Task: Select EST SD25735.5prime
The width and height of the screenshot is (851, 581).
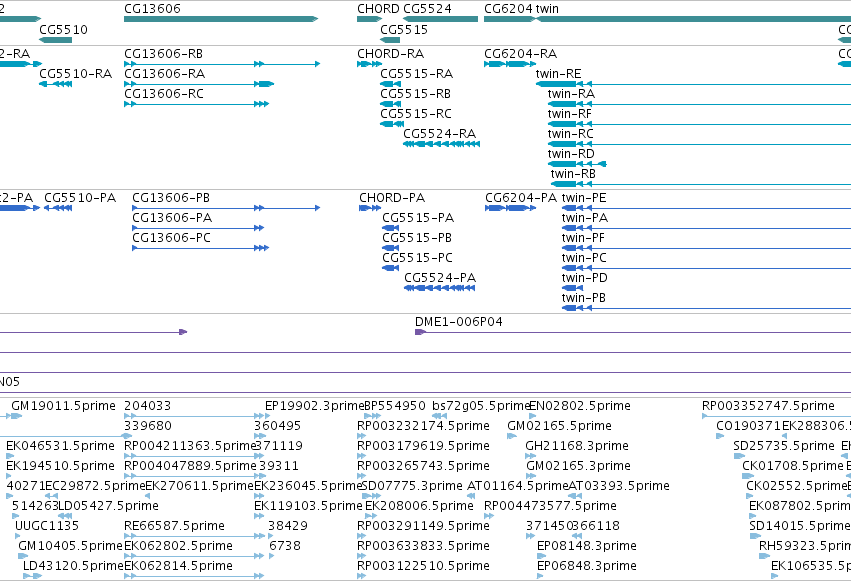Action: tap(784, 446)
